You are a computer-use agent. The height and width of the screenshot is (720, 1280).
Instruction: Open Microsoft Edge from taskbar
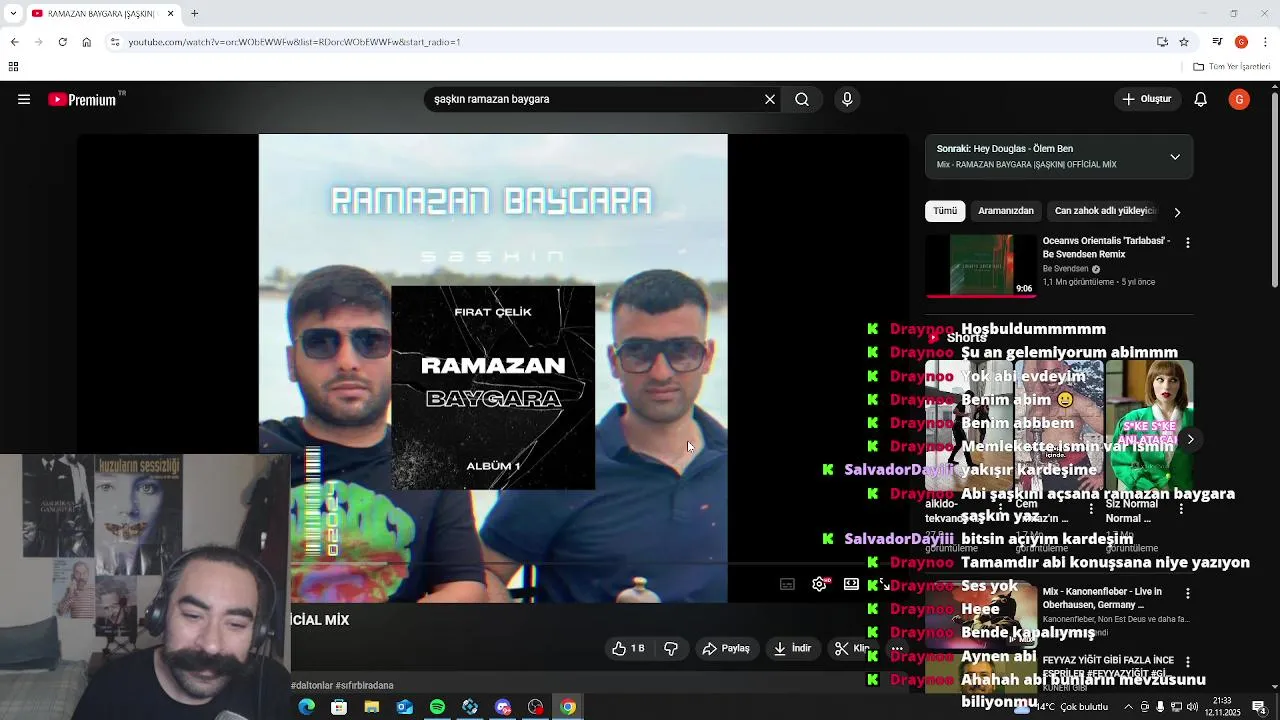coord(306,707)
